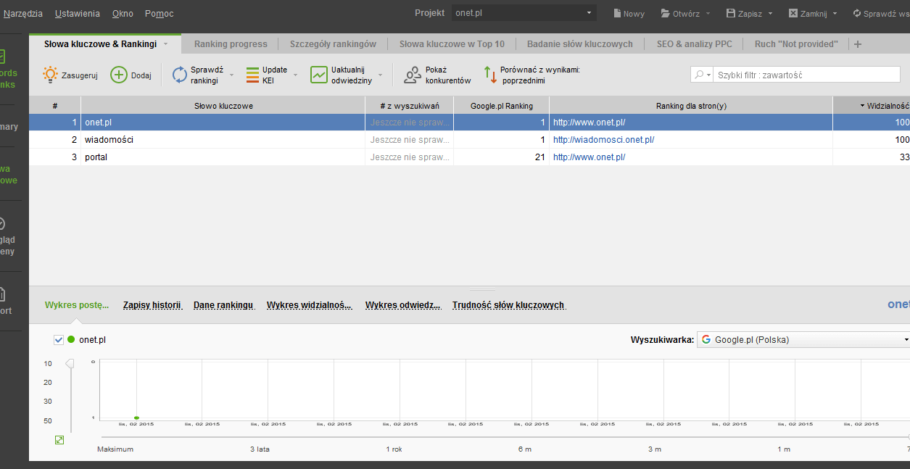Click the Sprawdź wszystko refresh icon

[x=857, y=13]
